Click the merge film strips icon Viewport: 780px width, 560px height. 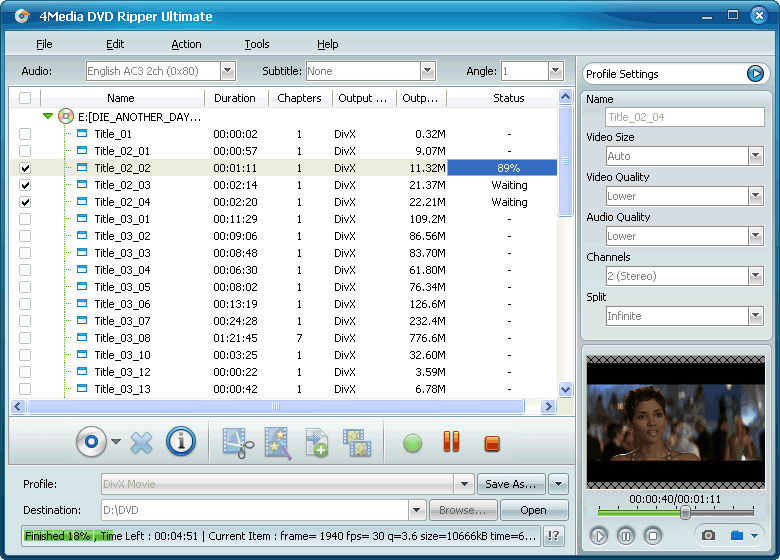click(x=356, y=442)
